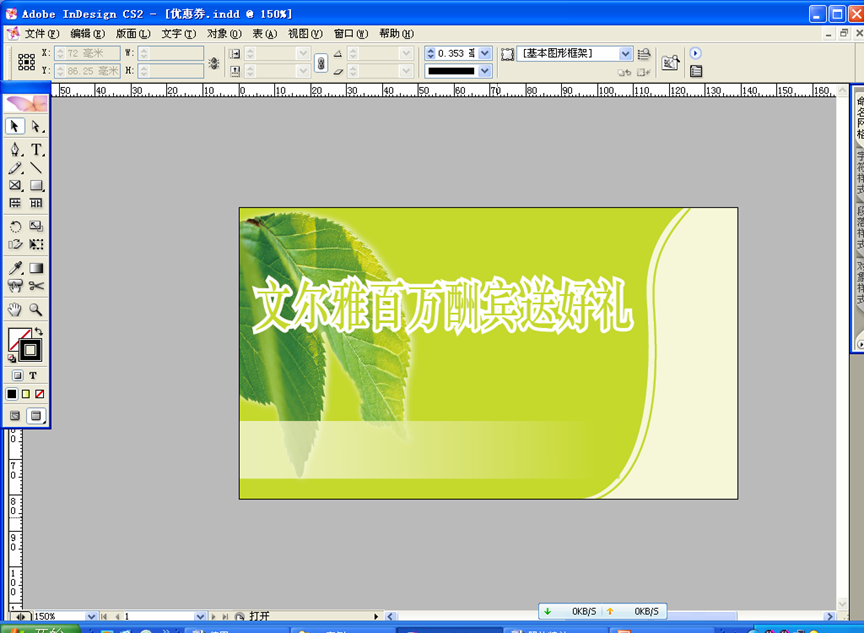Select the Pen tool
This screenshot has width=864, height=633.
15,149
